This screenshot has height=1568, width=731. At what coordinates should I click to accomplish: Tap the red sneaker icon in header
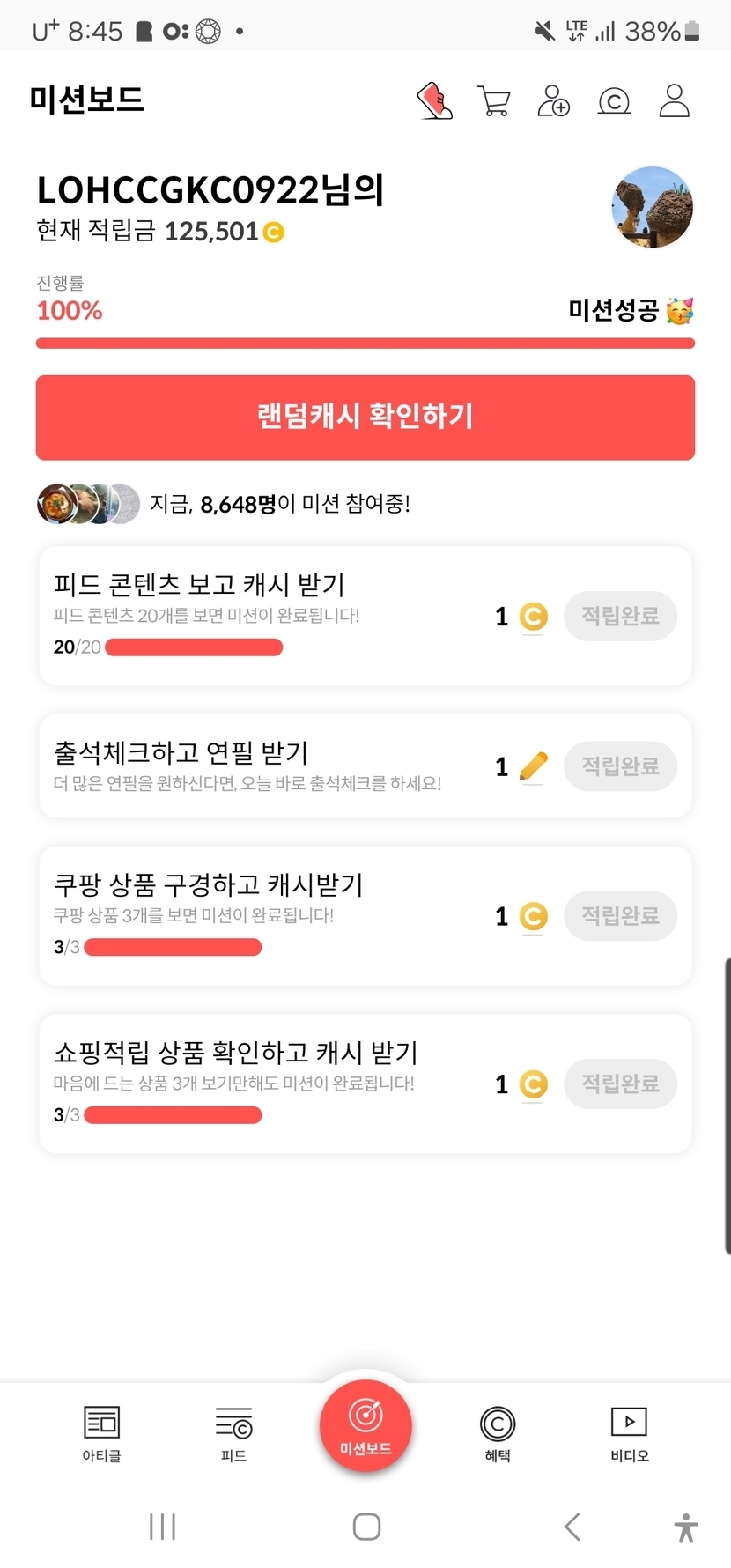point(434,101)
